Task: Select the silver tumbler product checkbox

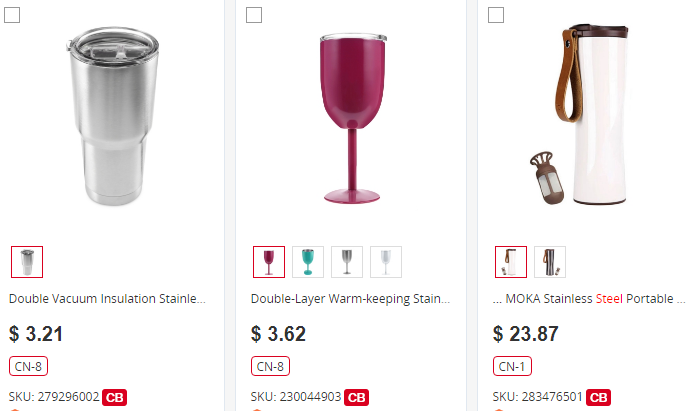Action: pyautogui.click(x=12, y=15)
